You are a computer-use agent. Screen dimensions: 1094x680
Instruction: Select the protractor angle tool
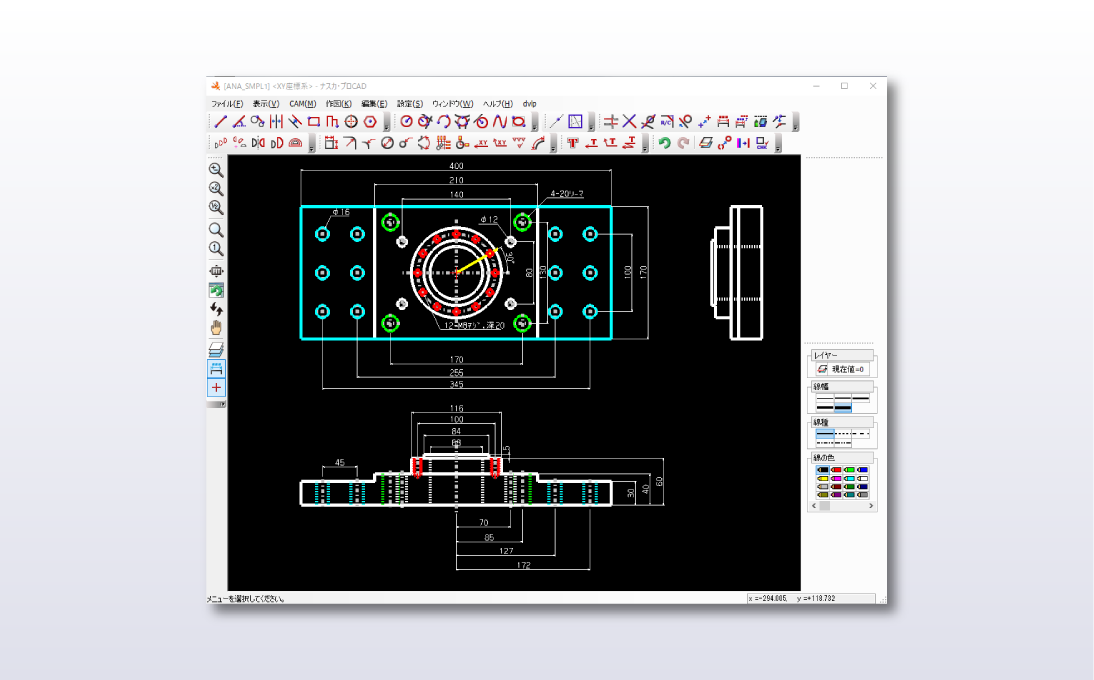[x=296, y=143]
